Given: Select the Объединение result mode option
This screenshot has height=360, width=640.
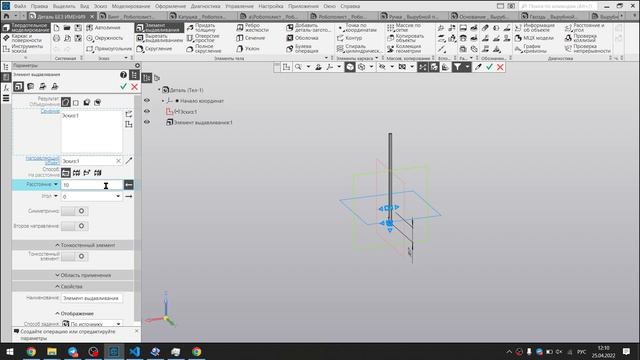Looking at the screenshot, I should point(66,102).
